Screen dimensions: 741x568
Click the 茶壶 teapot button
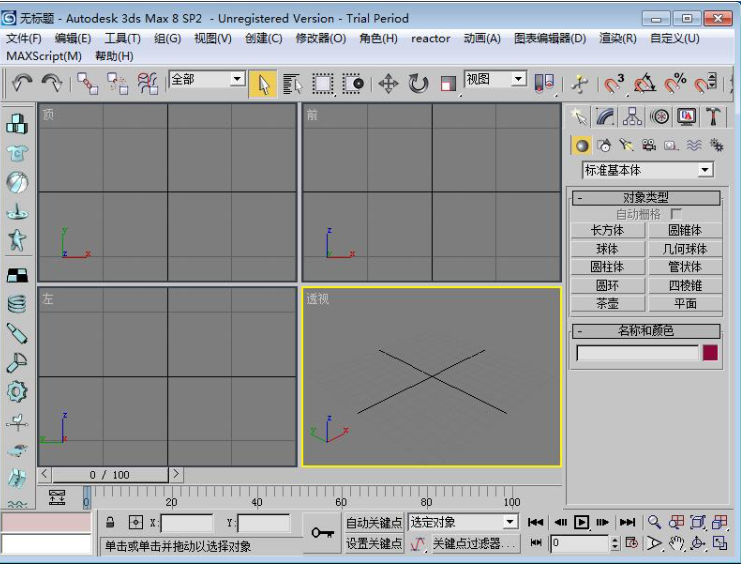608,303
